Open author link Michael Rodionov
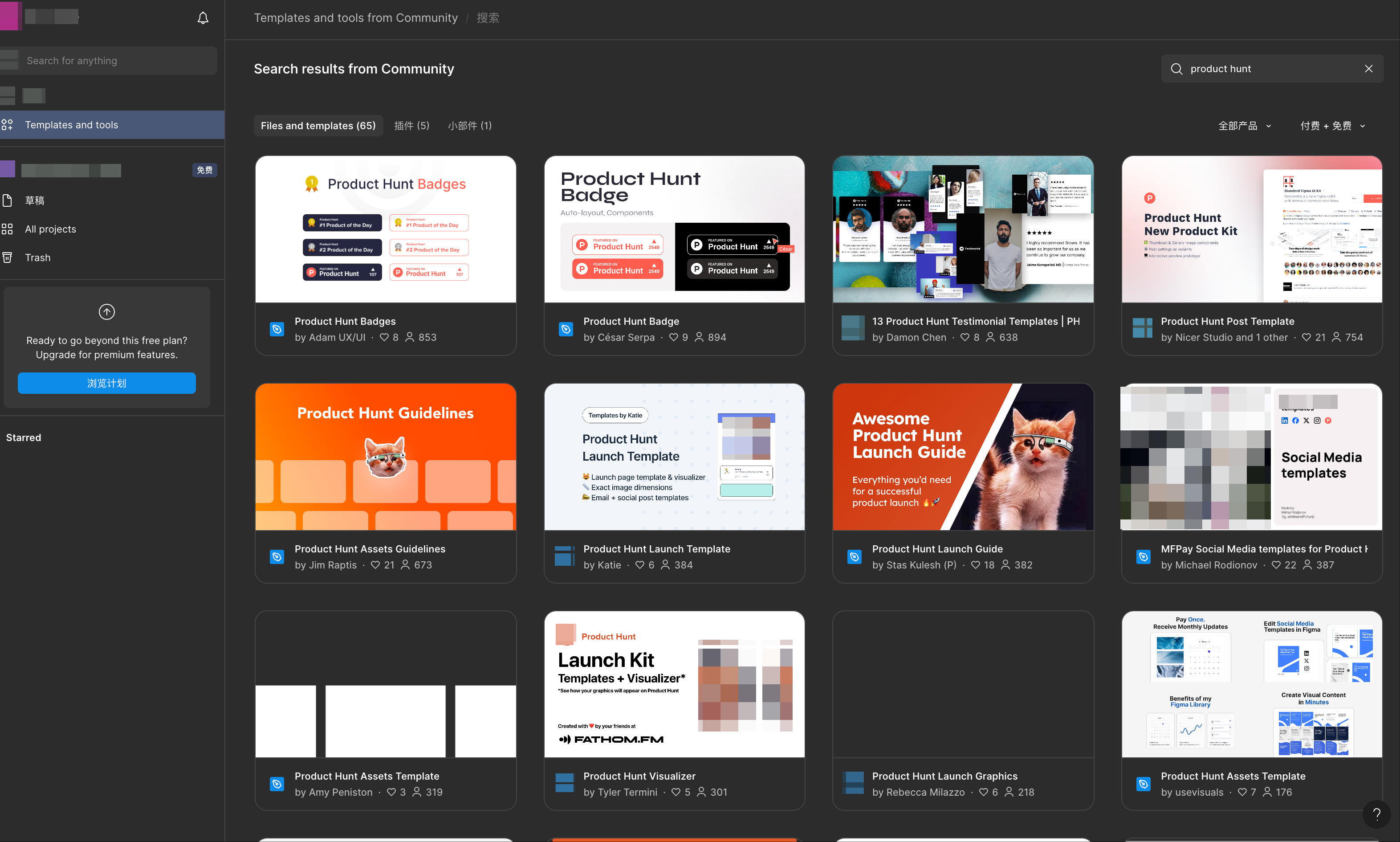1400x842 pixels. coord(1216,564)
